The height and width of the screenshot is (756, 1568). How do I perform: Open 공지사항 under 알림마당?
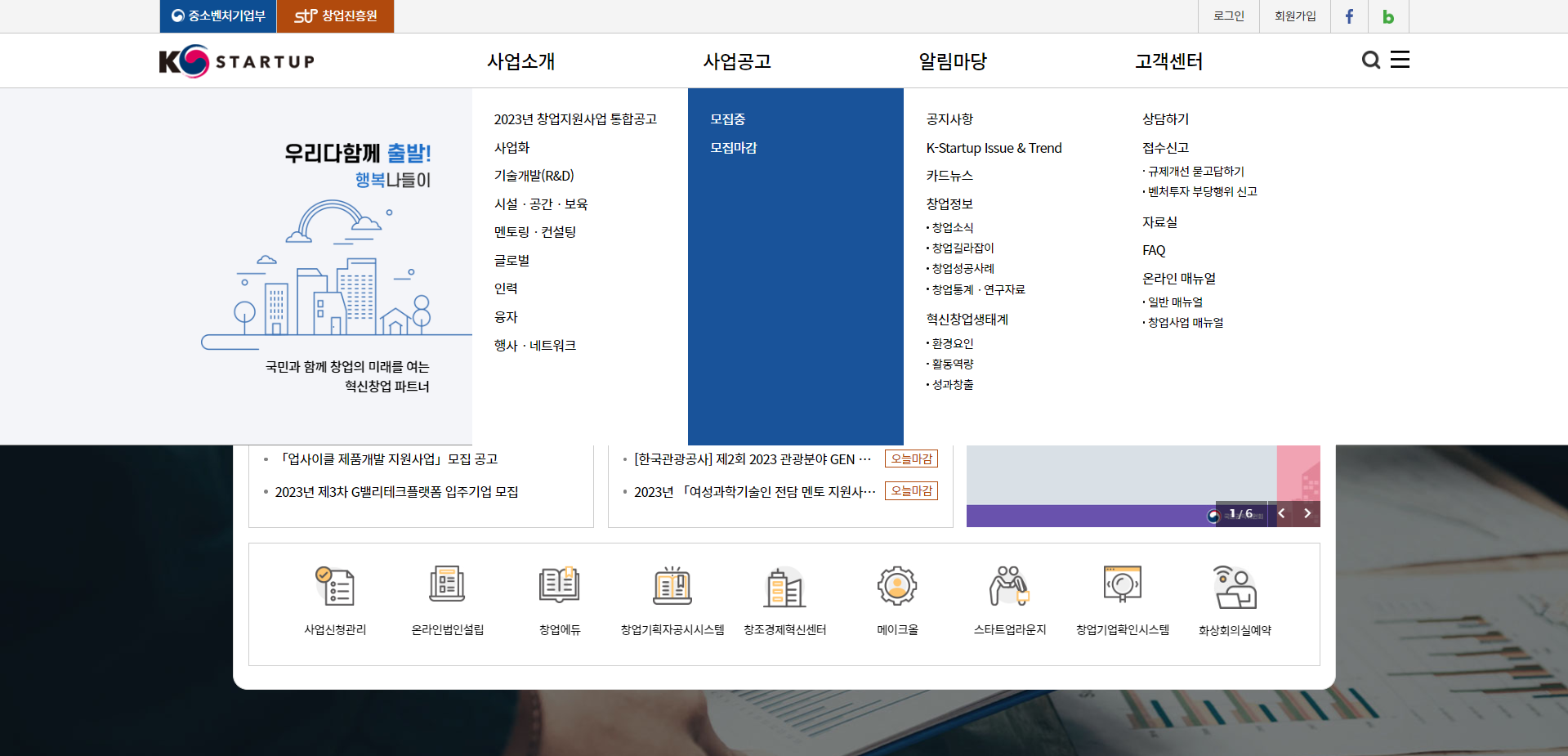(949, 119)
